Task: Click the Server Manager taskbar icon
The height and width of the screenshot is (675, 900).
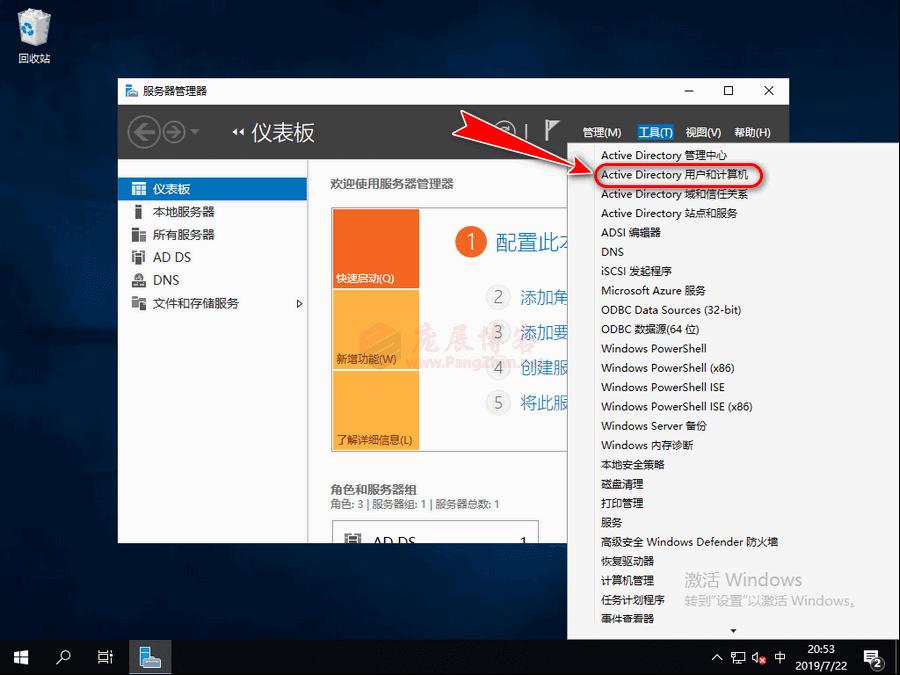Action: pos(150,657)
